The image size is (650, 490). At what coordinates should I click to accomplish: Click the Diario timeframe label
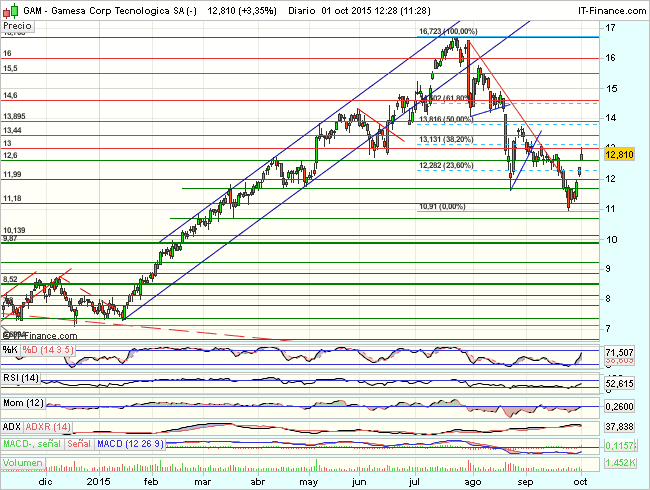pyautogui.click(x=301, y=11)
